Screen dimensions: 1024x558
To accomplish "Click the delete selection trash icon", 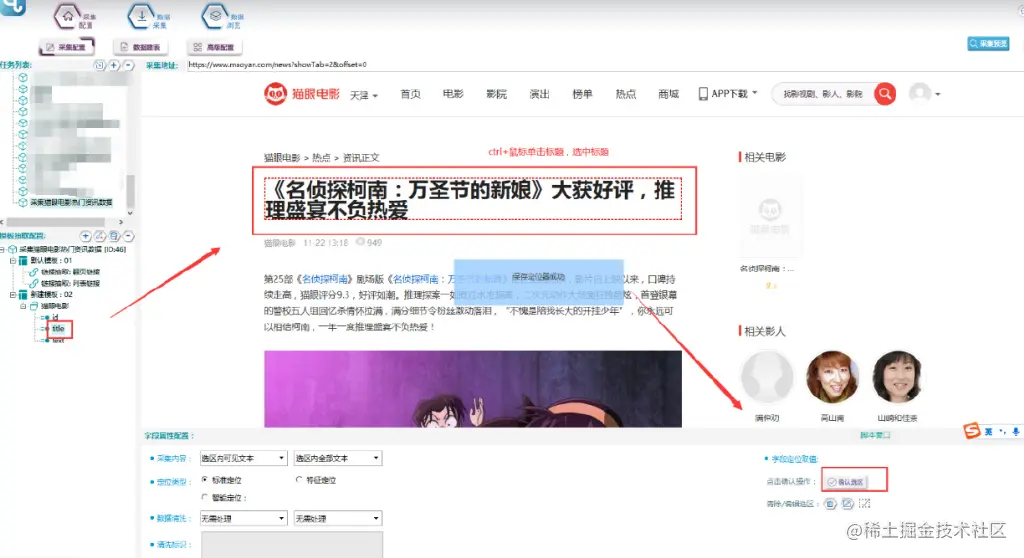I will [830, 504].
